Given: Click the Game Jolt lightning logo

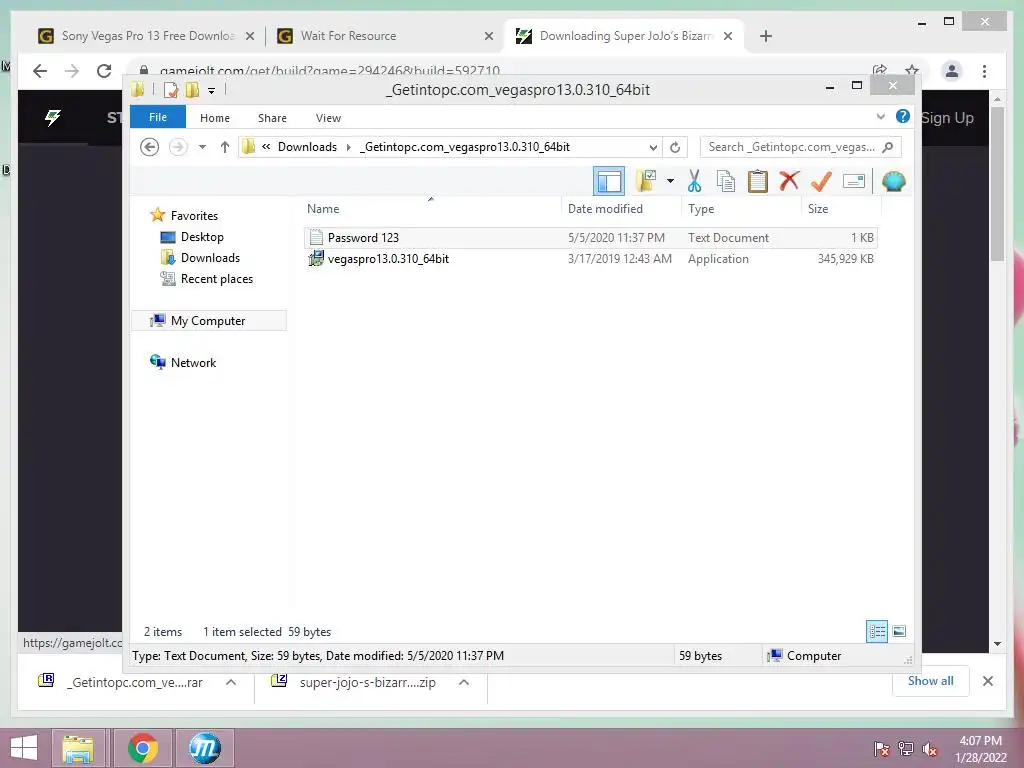Looking at the screenshot, I should [x=53, y=117].
